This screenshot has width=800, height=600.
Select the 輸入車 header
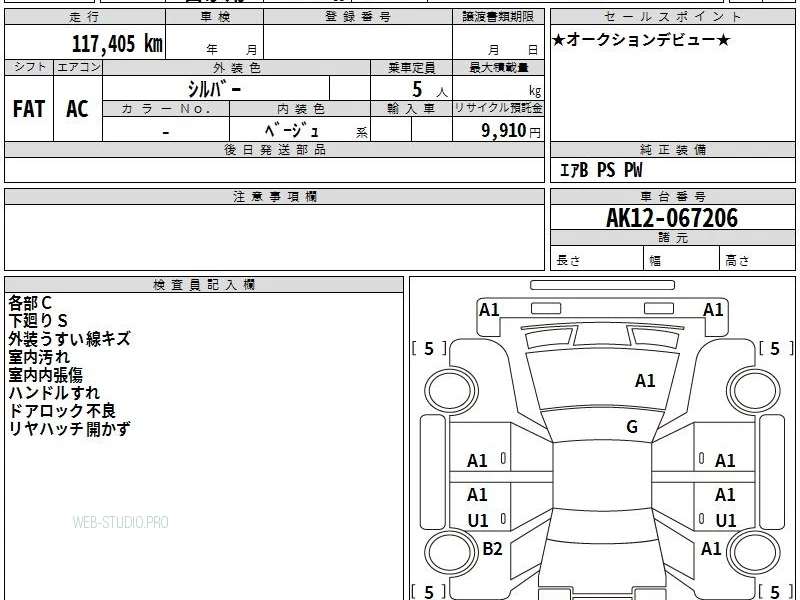pyautogui.click(x=411, y=109)
